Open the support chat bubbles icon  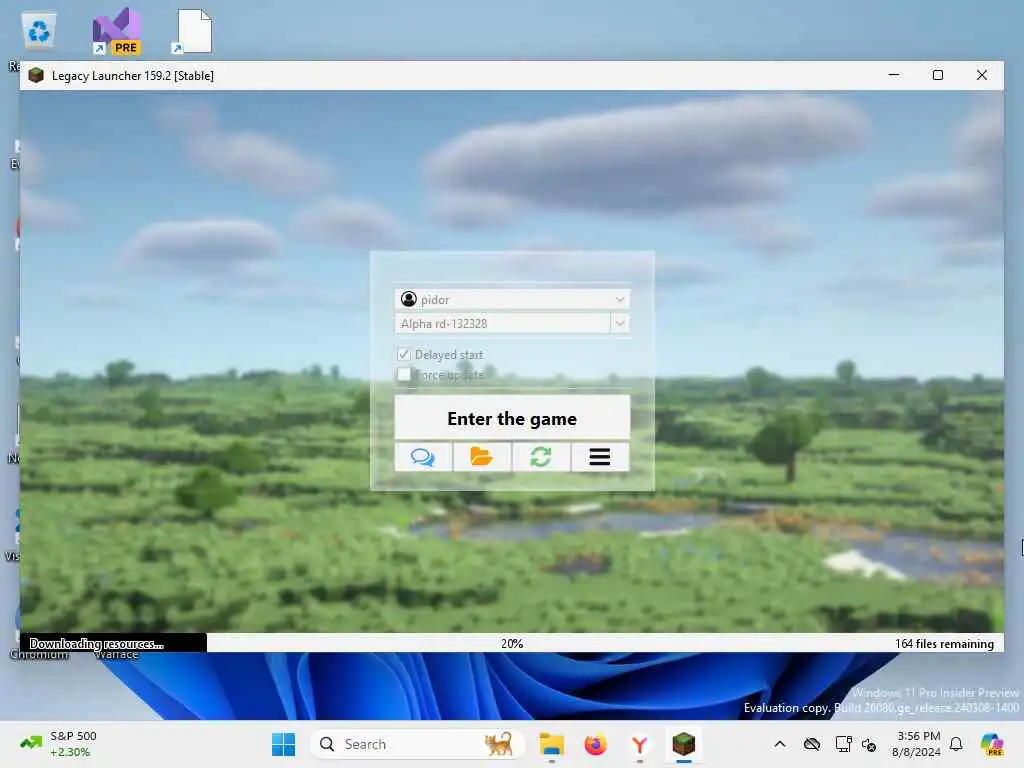[x=423, y=456]
